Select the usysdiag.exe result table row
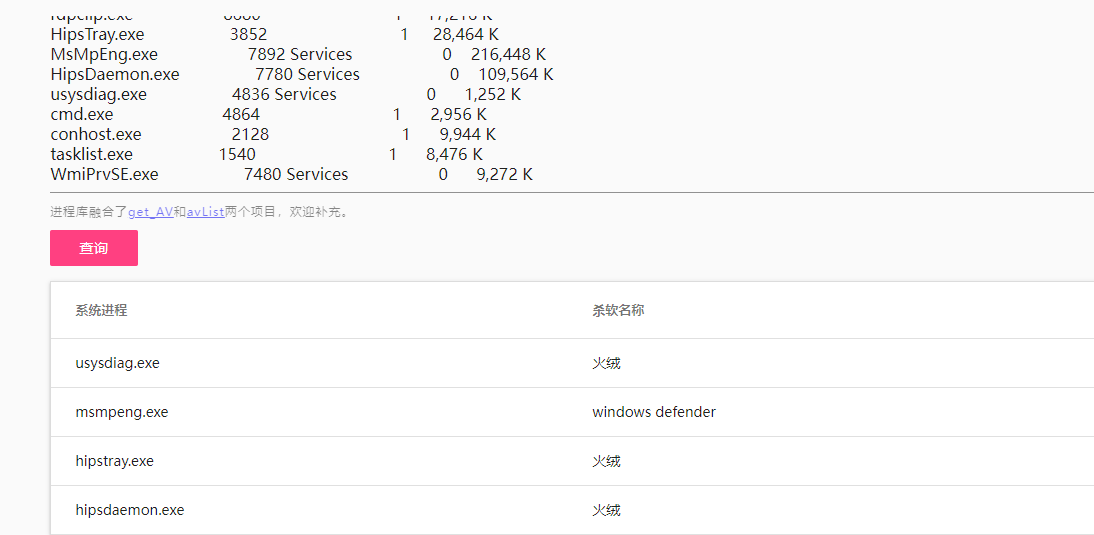 point(572,363)
